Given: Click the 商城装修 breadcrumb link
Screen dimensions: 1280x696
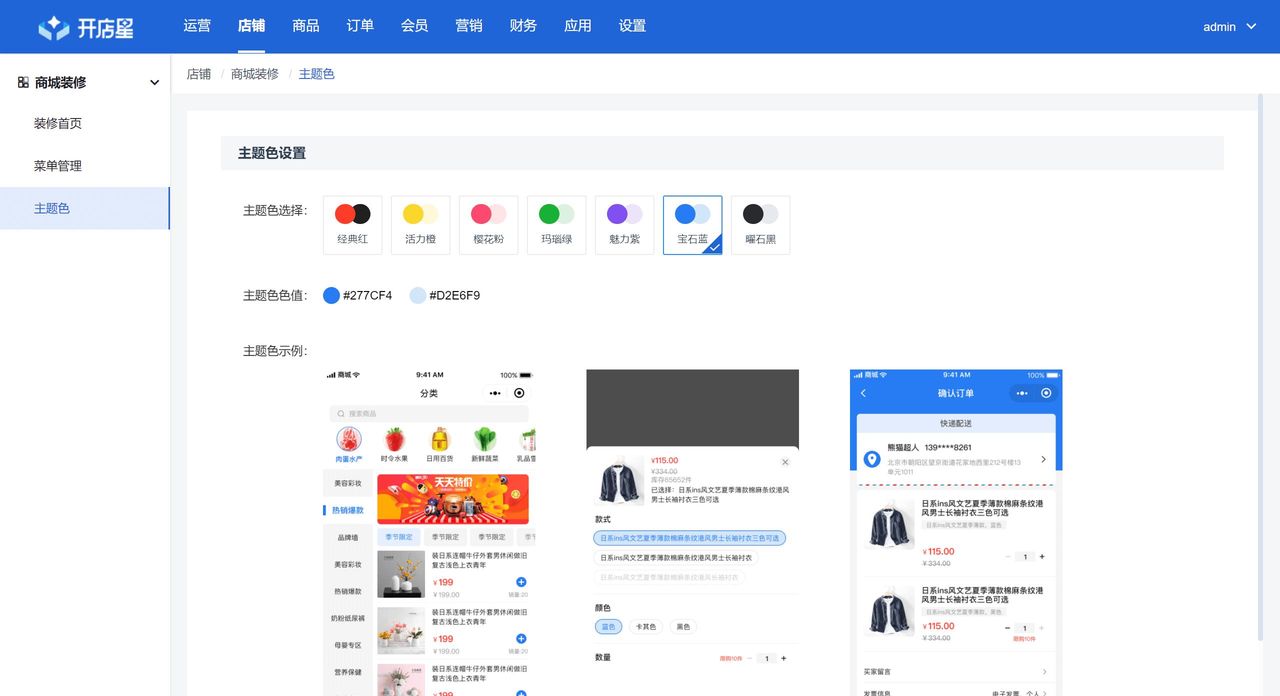Looking at the screenshot, I should click(253, 73).
